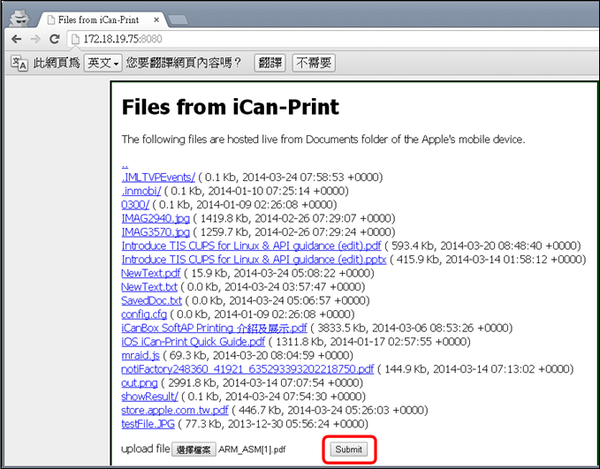
Task: Click the 翻譯 translate button
Action: (x=270, y=63)
